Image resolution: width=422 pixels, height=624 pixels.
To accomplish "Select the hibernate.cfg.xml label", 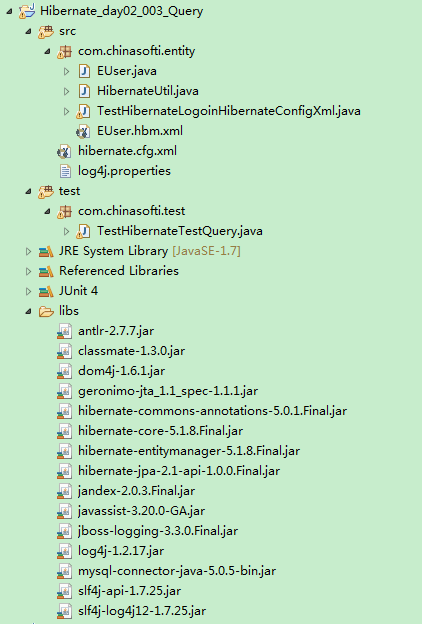I will click(x=127, y=151).
